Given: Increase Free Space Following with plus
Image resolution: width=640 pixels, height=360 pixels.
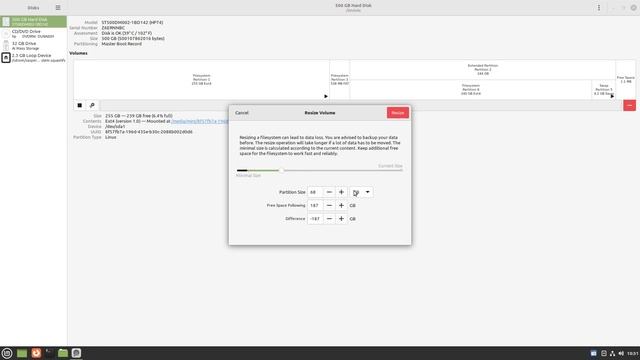Looking at the screenshot, I should (341, 205).
